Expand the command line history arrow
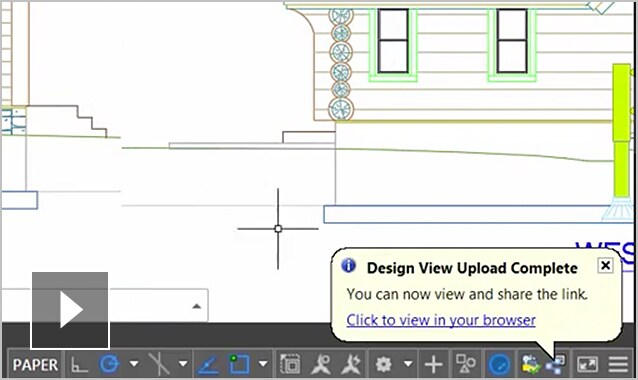 pyautogui.click(x=197, y=306)
